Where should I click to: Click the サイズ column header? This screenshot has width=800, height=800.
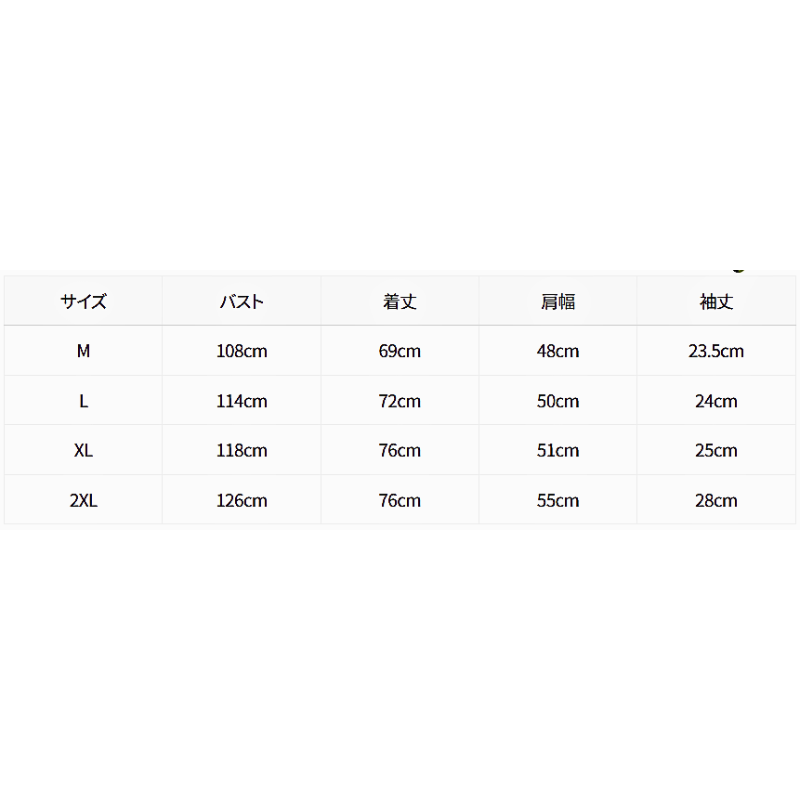[83, 302]
